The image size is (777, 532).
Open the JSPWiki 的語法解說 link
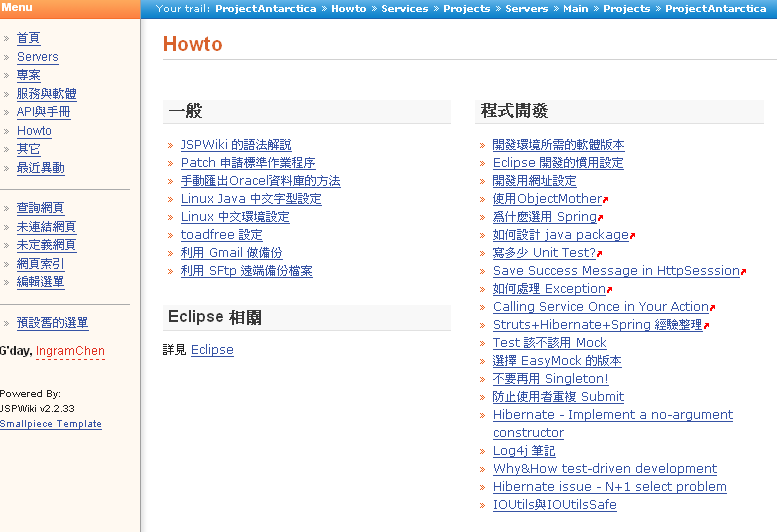(236, 145)
